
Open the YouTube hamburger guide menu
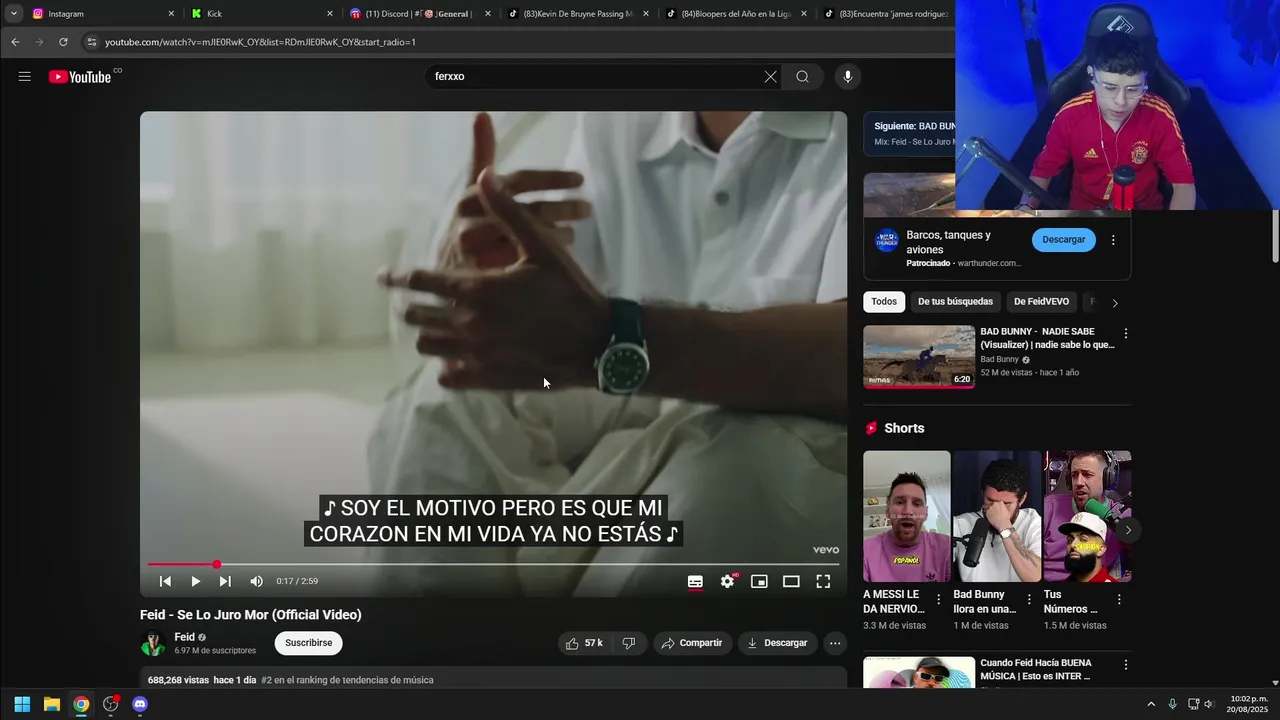pos(25,76)
